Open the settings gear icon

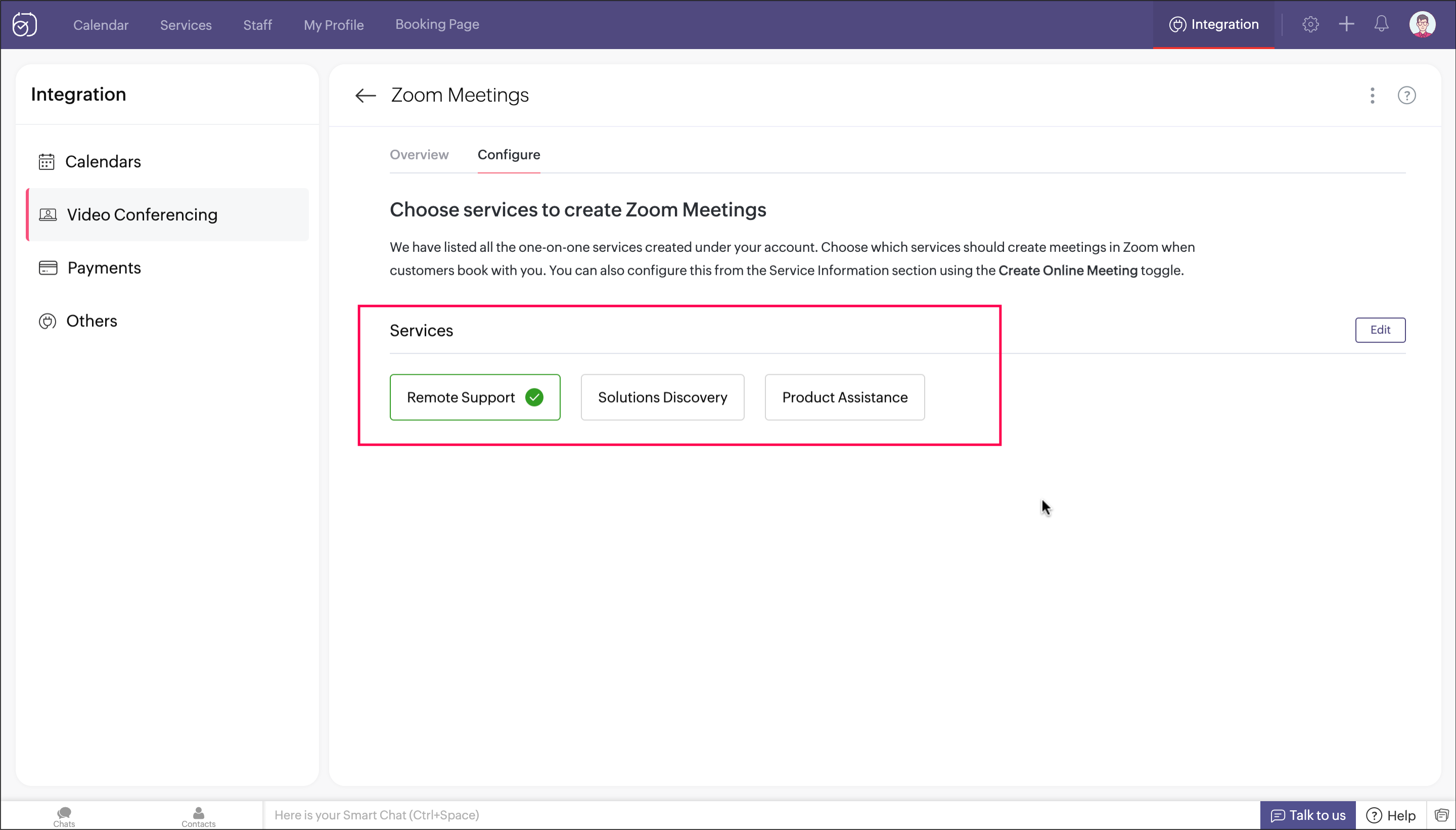[1310, 24]
